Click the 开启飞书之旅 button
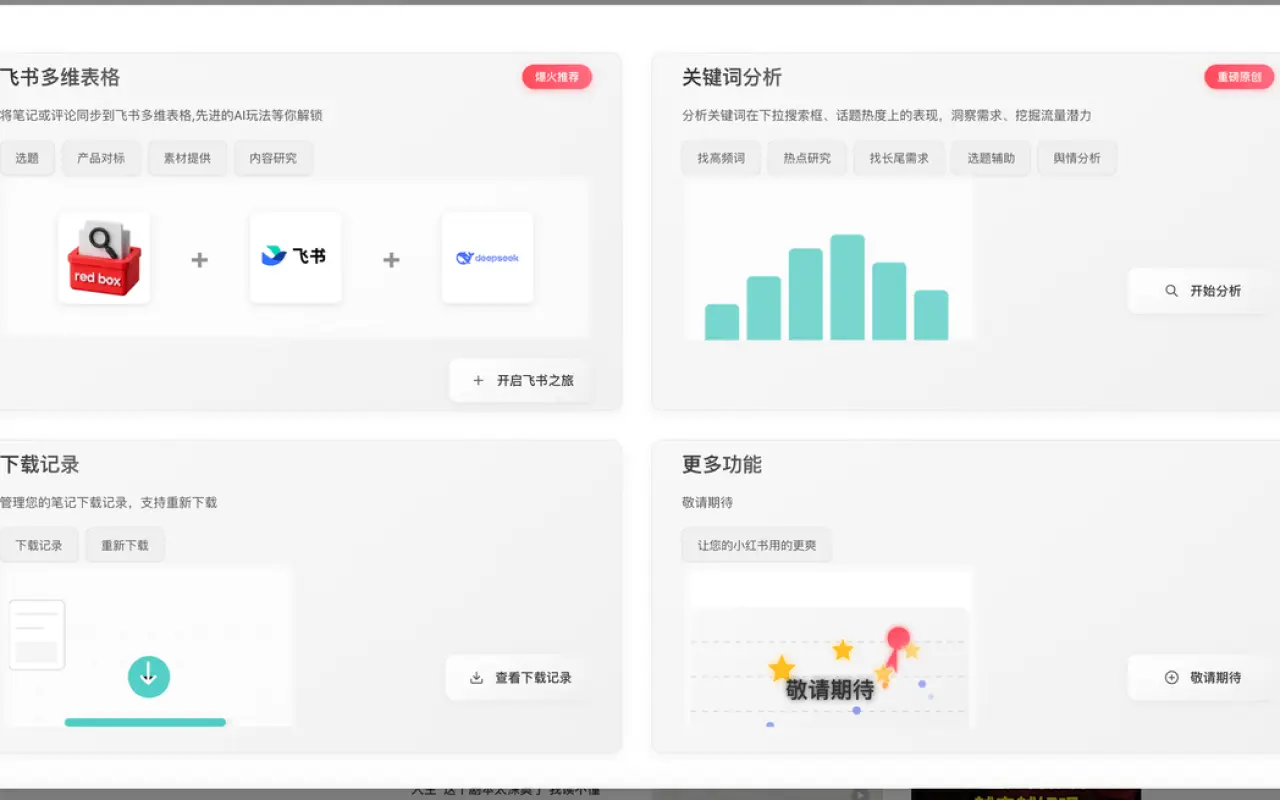 [x=520, y=380]
